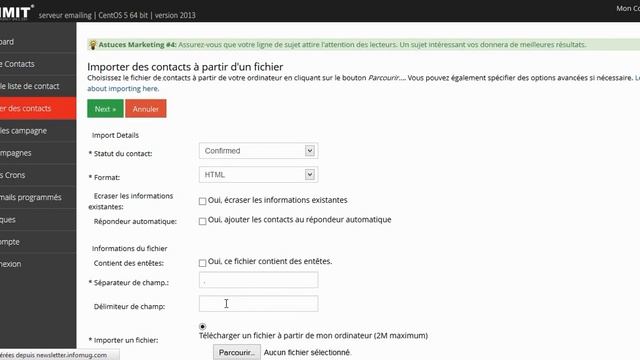This screenshot has height=360, width=640.
Task: Click the green Next button
Action: pyautogui.click(x=105, y=109)
